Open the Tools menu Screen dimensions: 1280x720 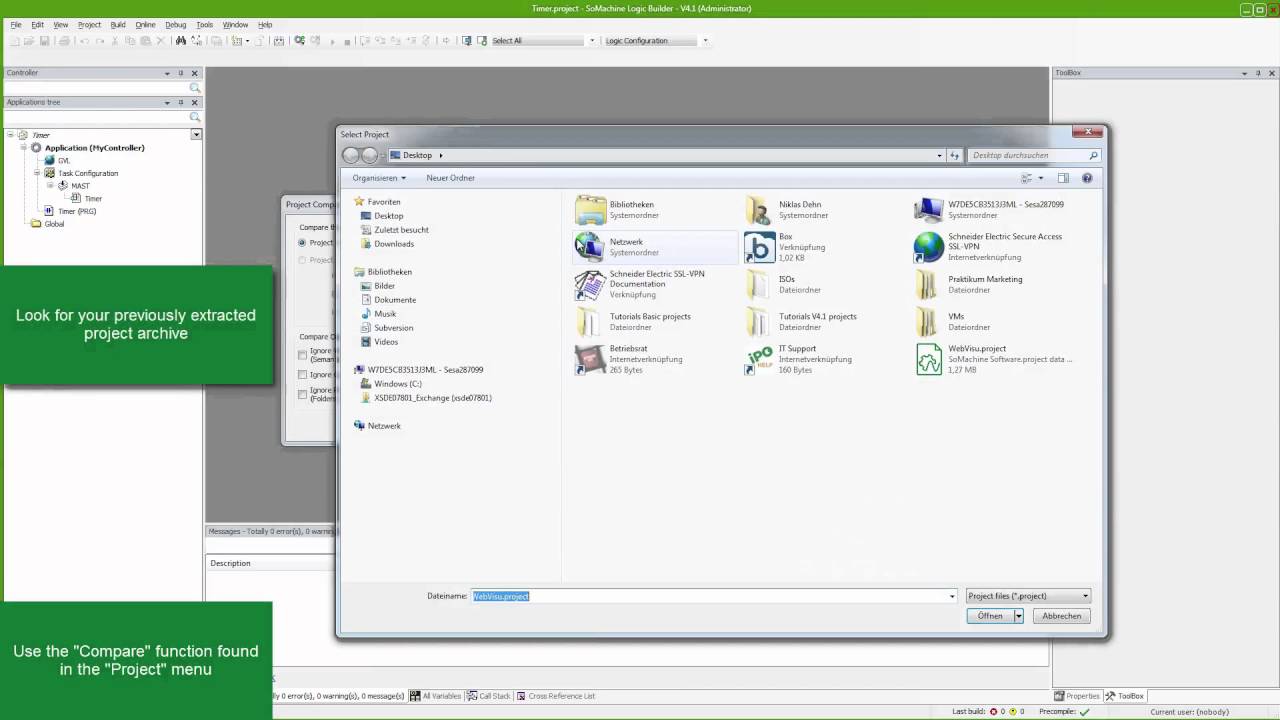coord(204,24)
